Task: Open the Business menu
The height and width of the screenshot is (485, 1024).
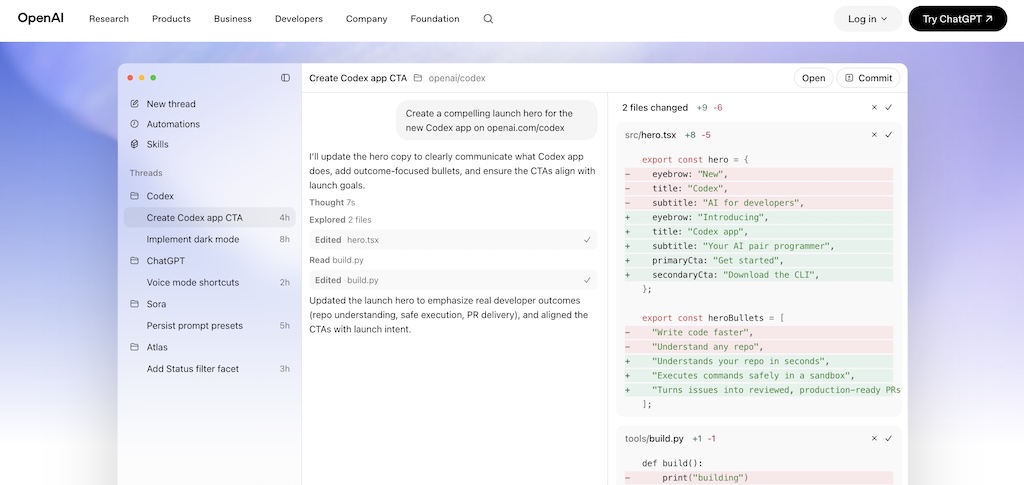Action: [232, 19]
